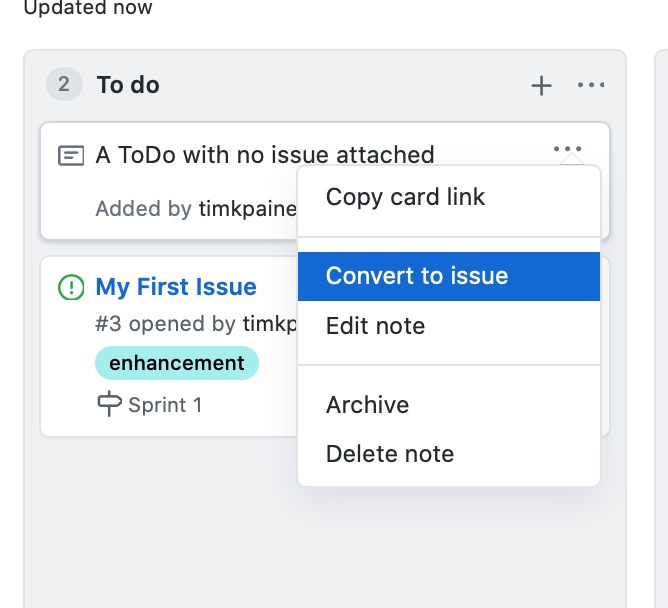Open the My First Issue link
Image resolution: width=668 pixels, height=608 pixels.
(176, 287)
